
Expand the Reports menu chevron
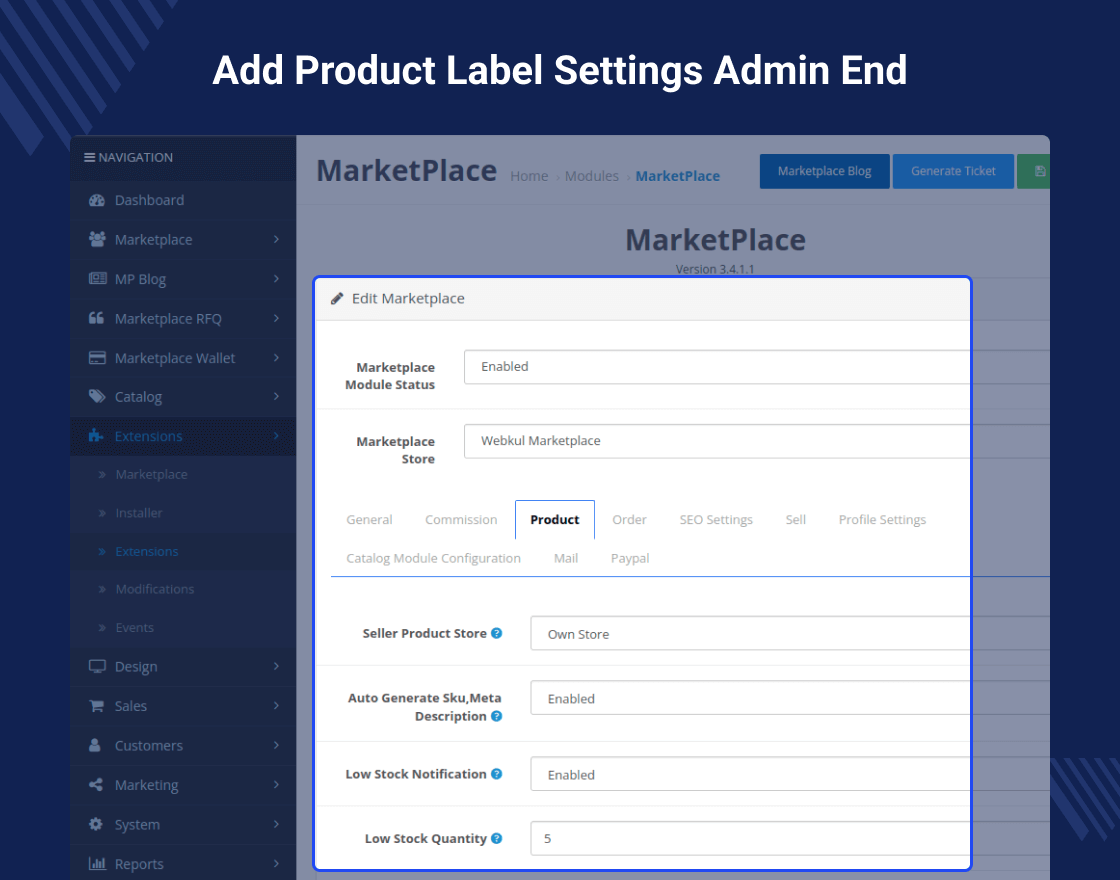point(276,864)
